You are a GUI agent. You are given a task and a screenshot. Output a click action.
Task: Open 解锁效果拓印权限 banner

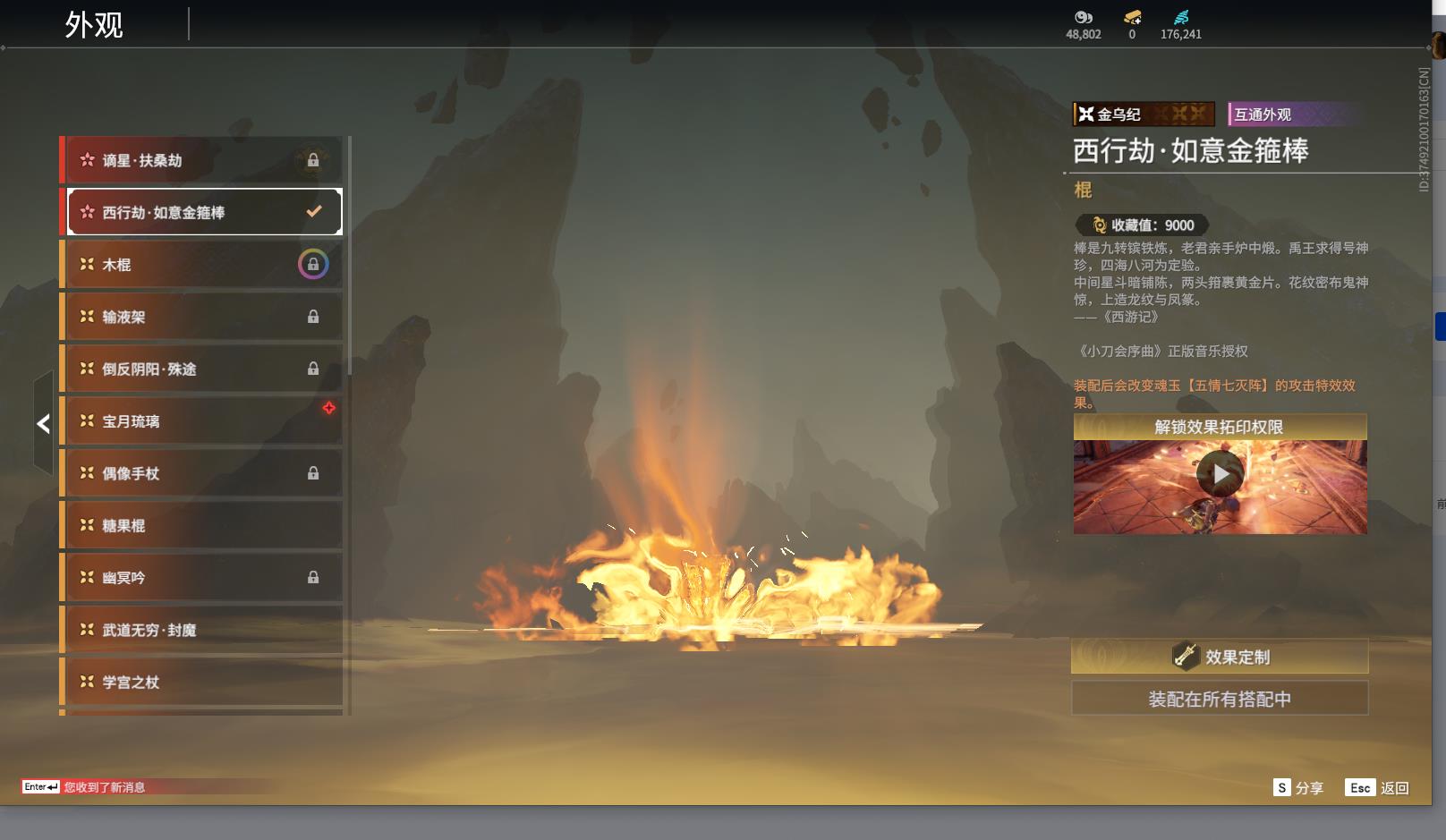coord(1220,427)
